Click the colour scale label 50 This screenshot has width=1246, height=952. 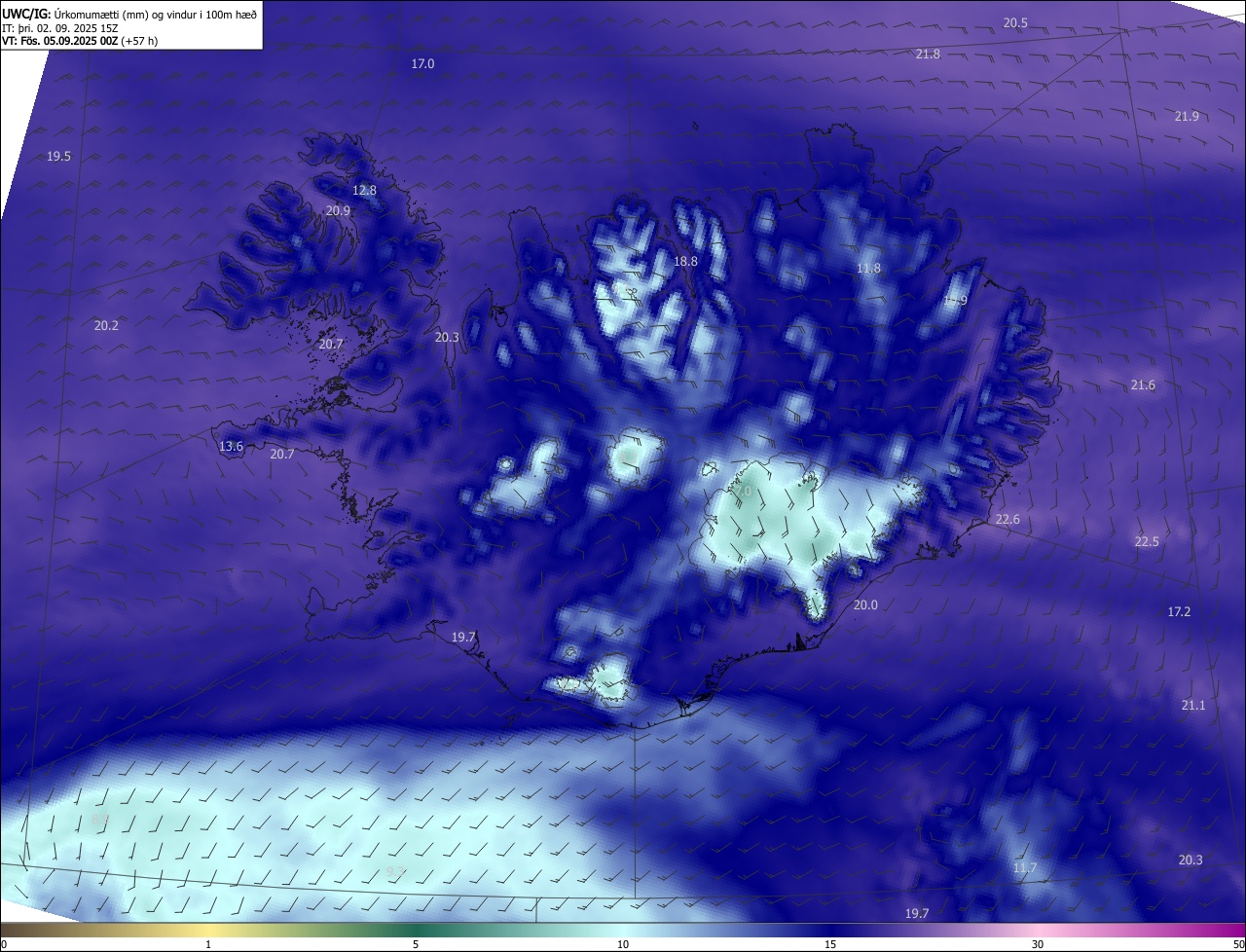click(x=1237, y=944)
